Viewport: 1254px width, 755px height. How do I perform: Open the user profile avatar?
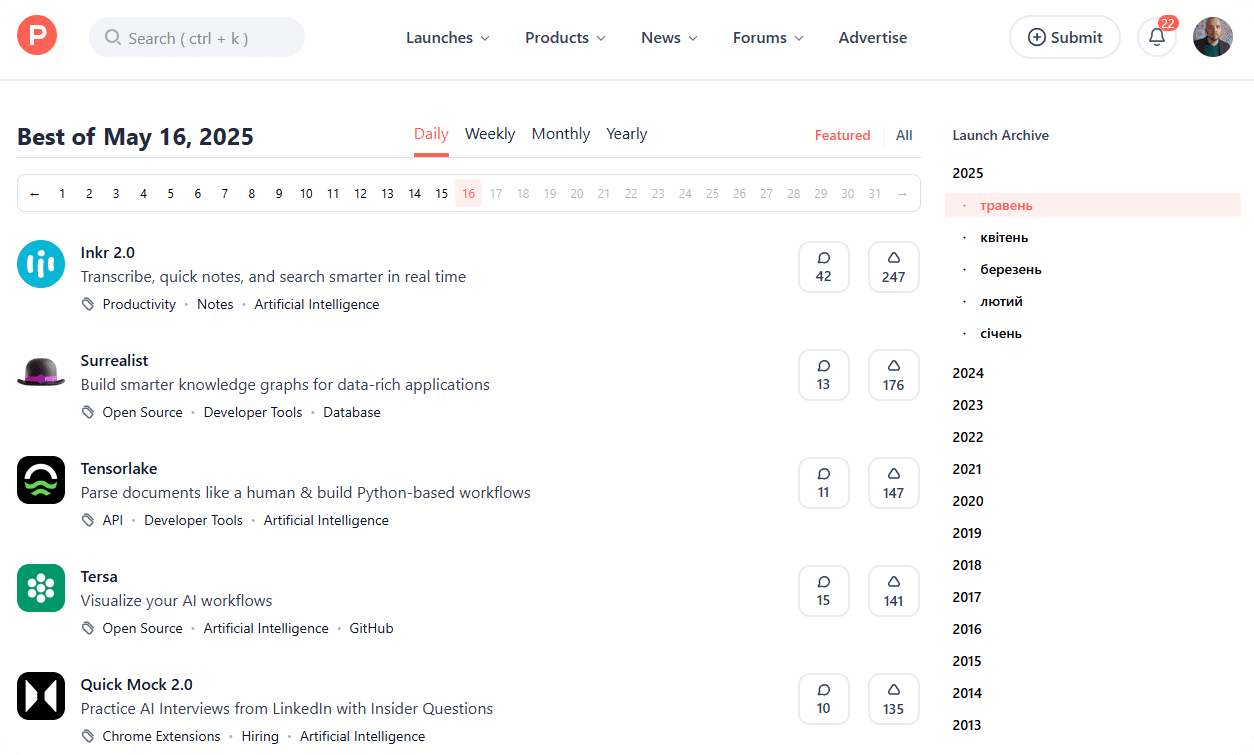1212,37
